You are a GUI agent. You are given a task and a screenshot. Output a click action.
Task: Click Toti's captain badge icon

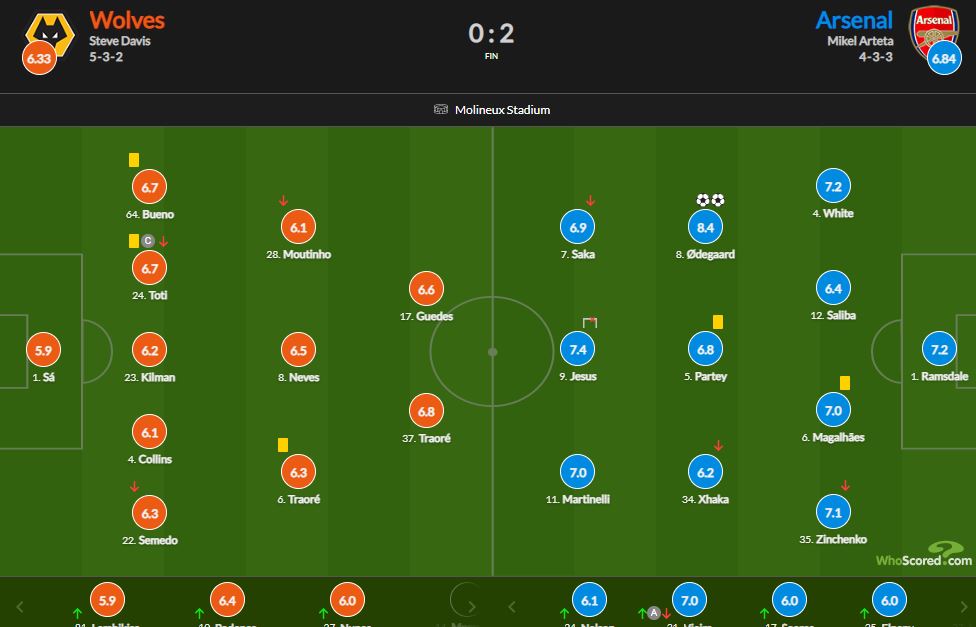[x=148, y=241]
